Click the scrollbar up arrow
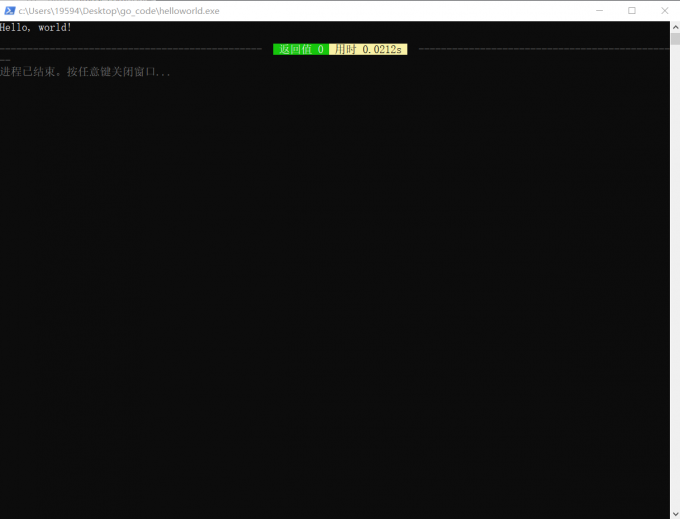This screenshot has width=680, height=519. [675, 27]
